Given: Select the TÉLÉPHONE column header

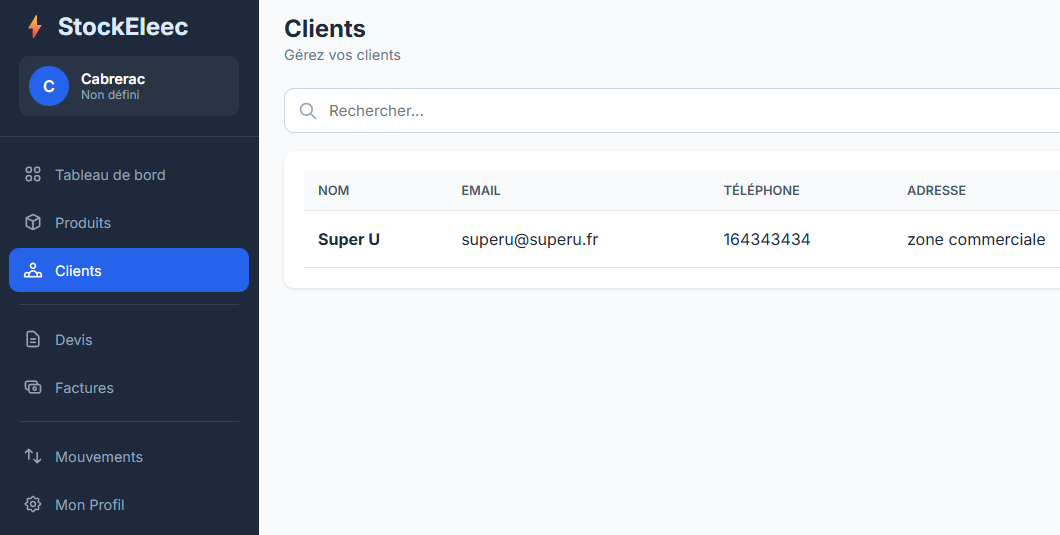Looking at the screenshot, I should [x=761, y=191].
